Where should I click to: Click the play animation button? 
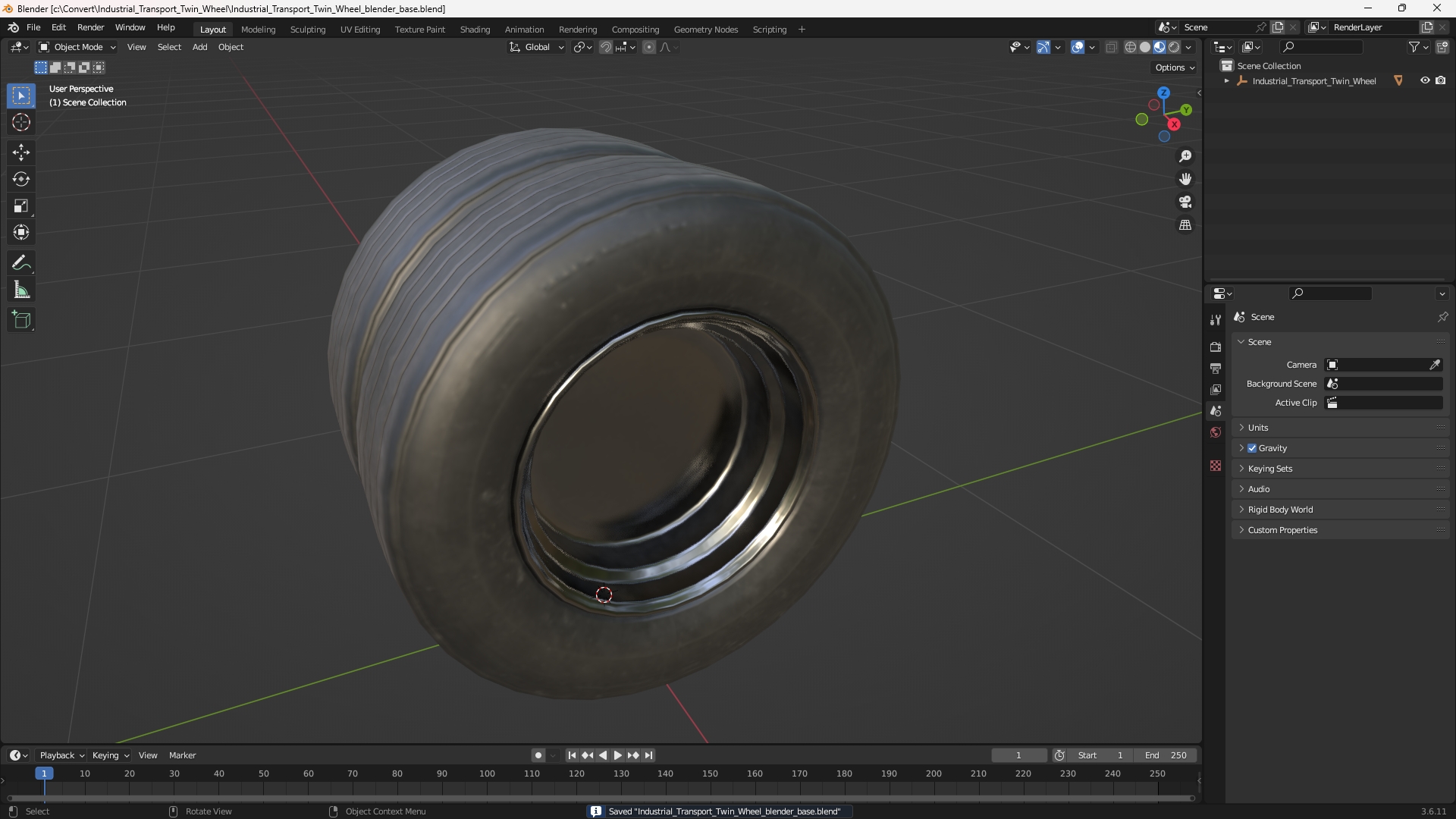[617, 755]
